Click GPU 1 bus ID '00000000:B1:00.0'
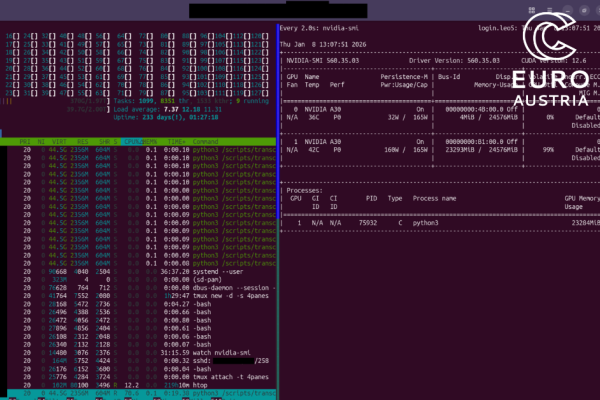600x400 pixels. point(474,142)
